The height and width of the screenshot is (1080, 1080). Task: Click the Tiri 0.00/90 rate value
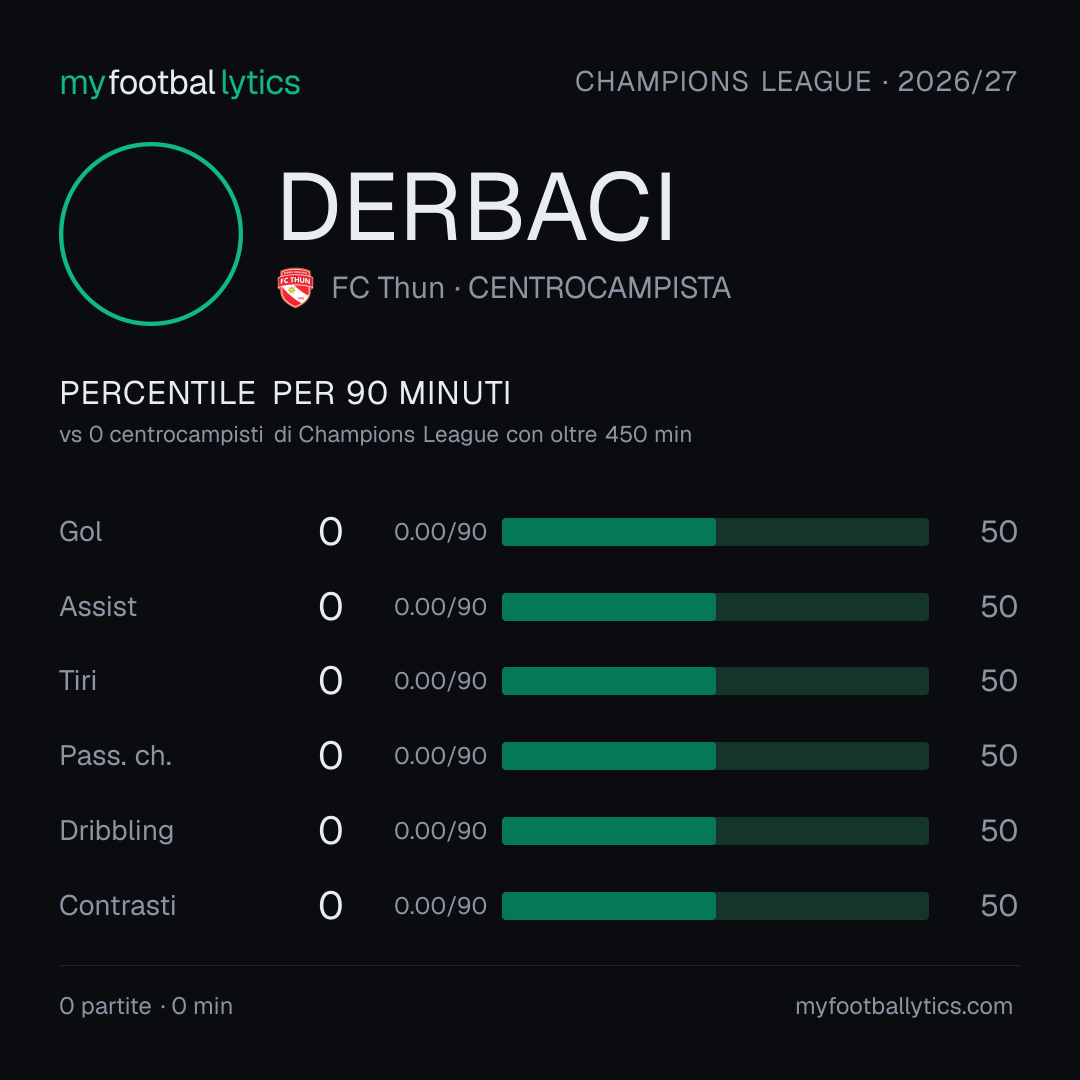pos(440,681)
